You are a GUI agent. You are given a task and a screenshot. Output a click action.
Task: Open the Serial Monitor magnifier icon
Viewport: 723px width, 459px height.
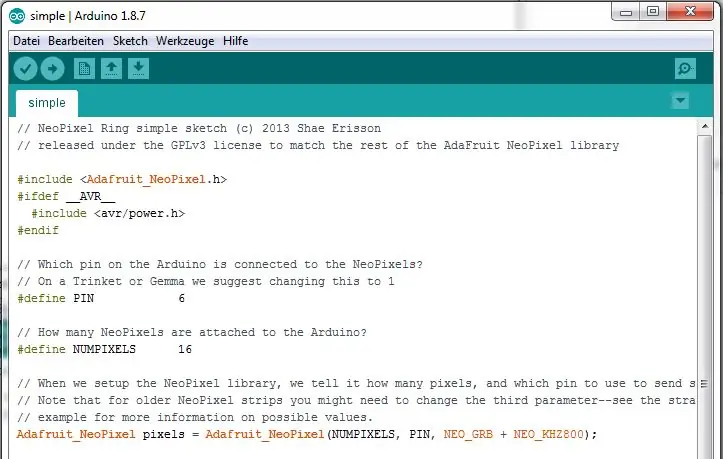point(685,69)
